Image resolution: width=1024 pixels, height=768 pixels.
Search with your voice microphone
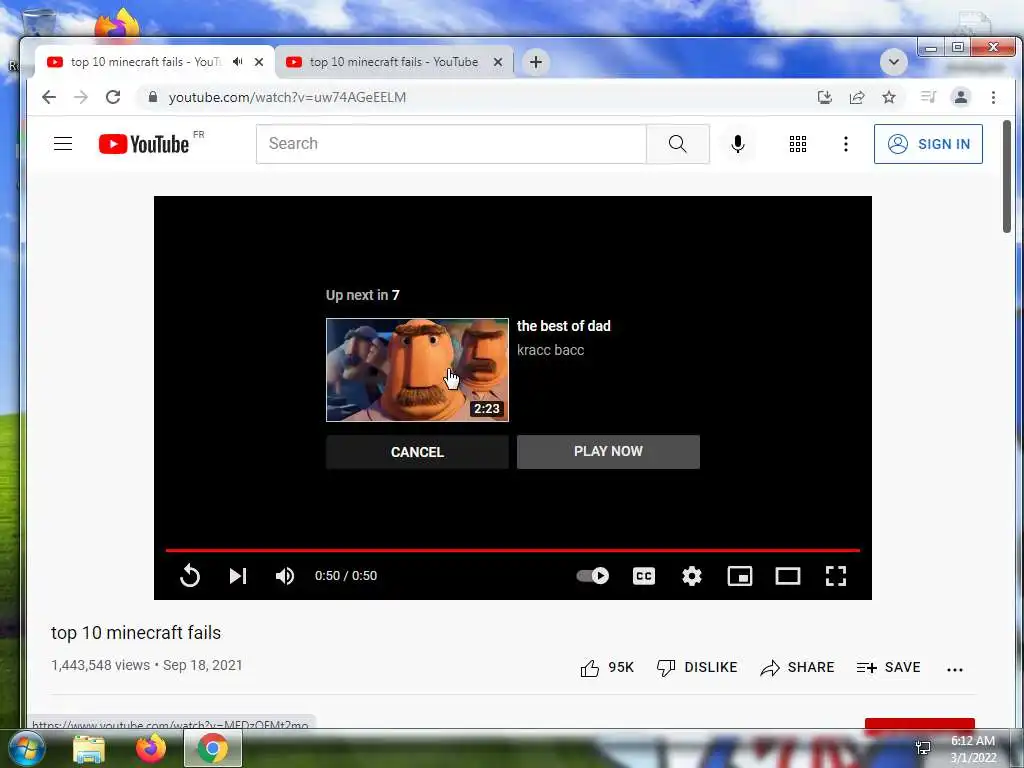[738, 144]
